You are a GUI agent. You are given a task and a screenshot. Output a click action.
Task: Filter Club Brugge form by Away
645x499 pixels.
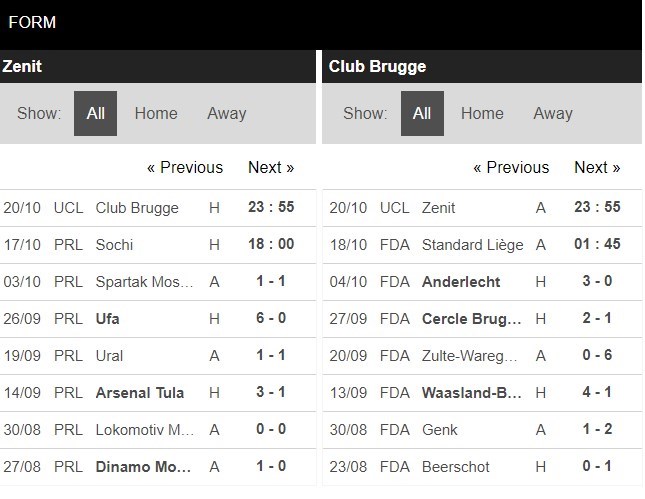point(552,113)
